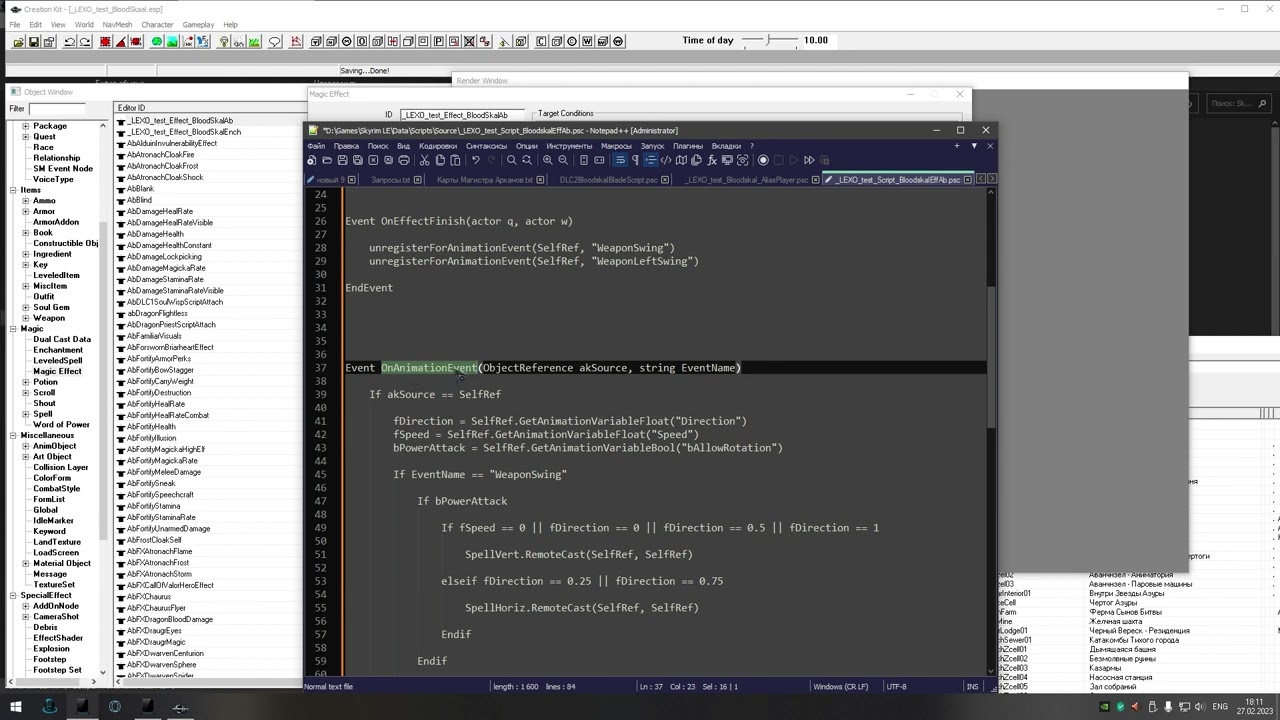
Task: Toggle Notepad++ indent guide icon
Action: coord(650,160)
